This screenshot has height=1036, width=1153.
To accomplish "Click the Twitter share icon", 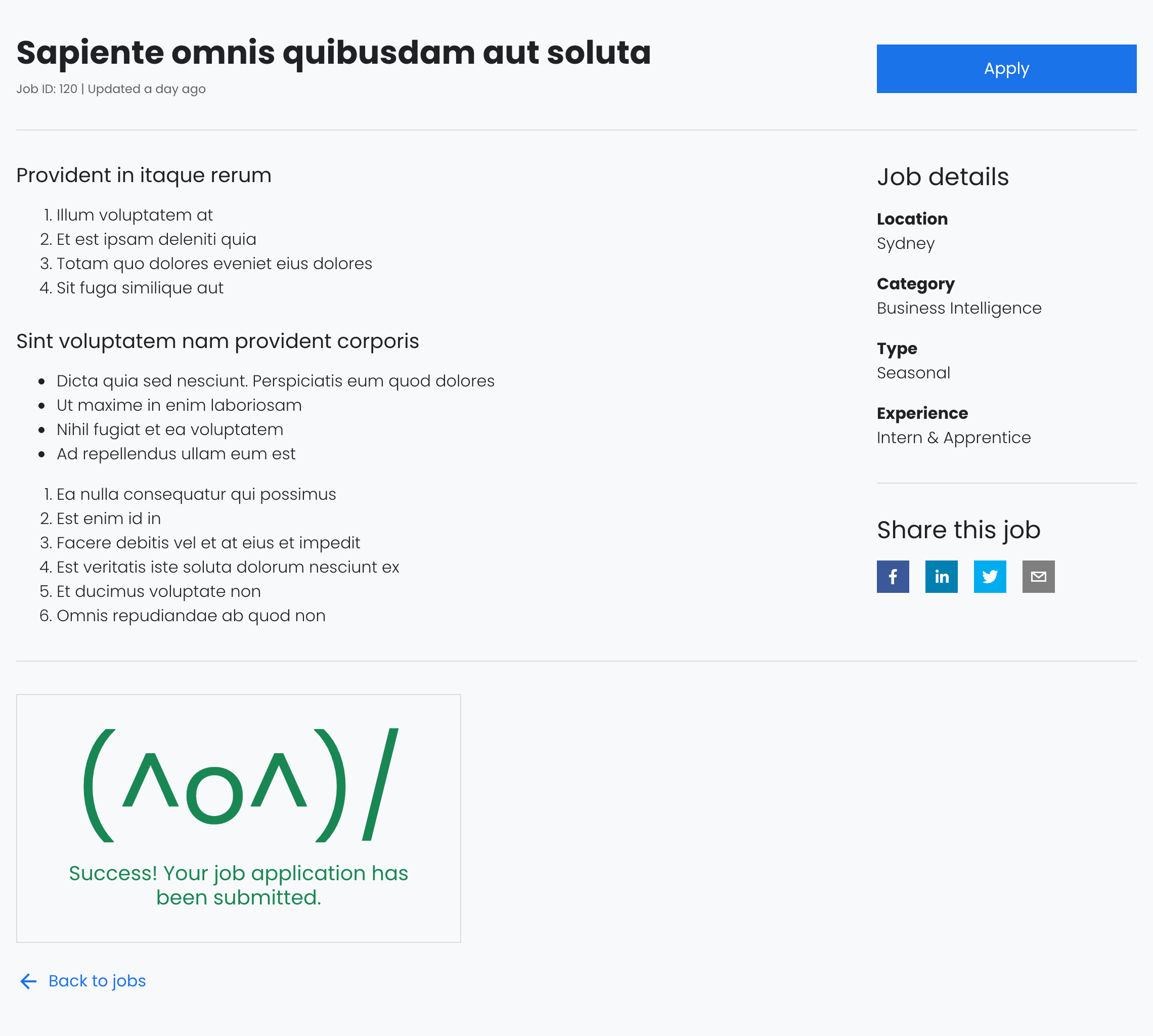I will [990, 576].
